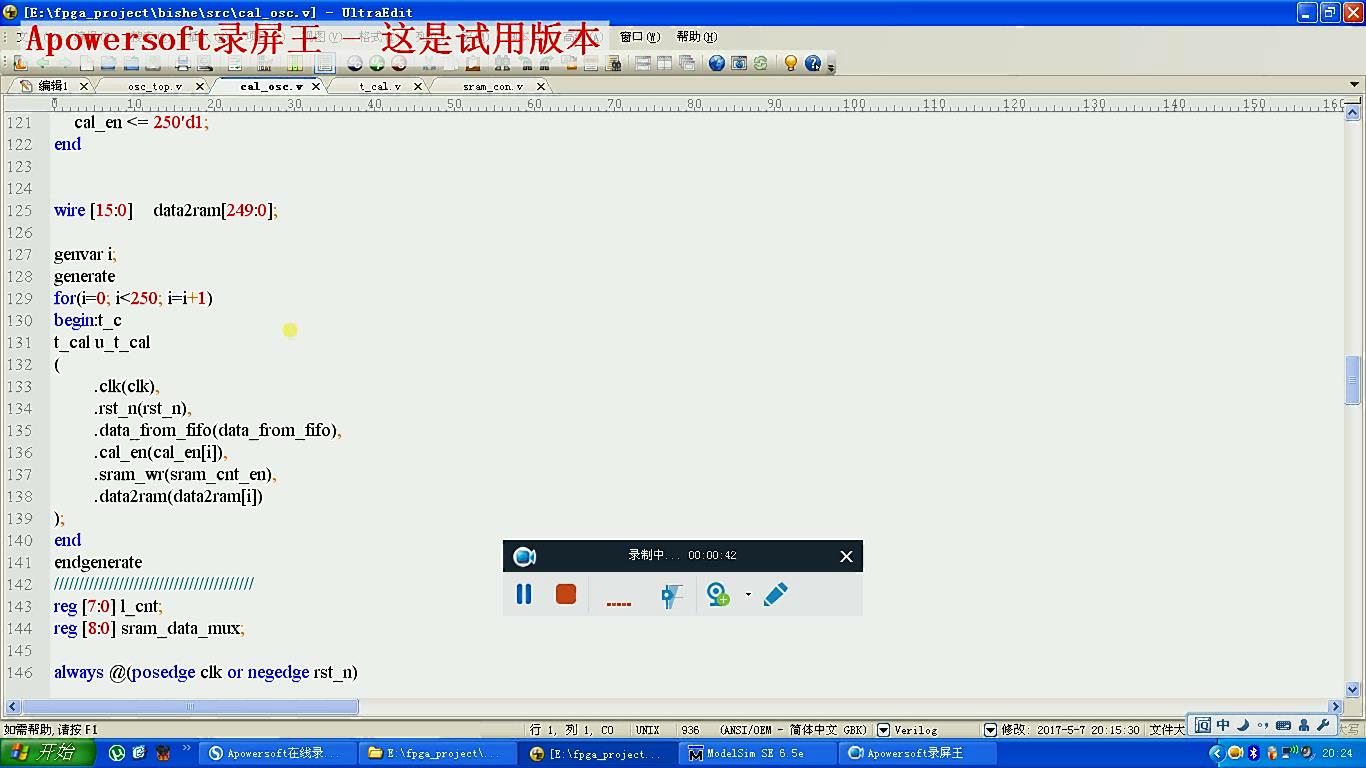Click the scroll-right arrow of the horizontal scrollbar

1335,706
